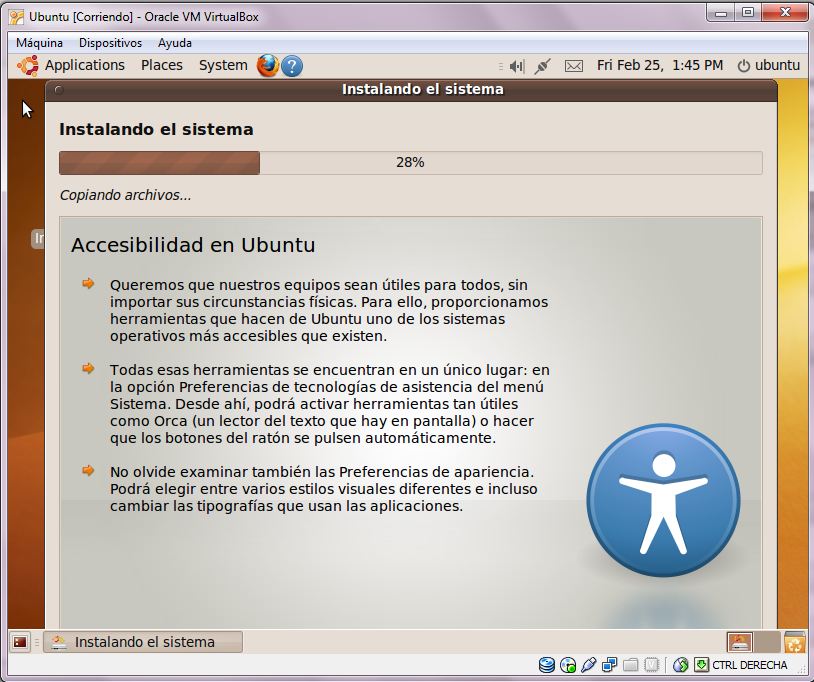Image resolution: width=814 pixels, height=682 pixels.
Task: Click the Ubuntu logo icon
Action: pos(28,66)
